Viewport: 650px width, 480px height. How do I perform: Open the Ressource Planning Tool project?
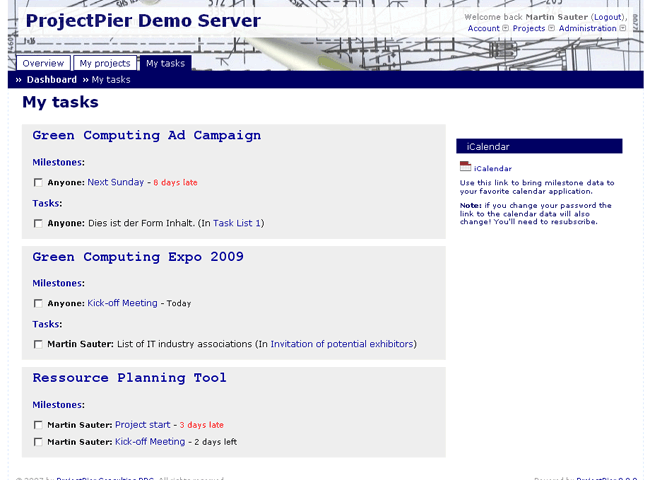129,378
